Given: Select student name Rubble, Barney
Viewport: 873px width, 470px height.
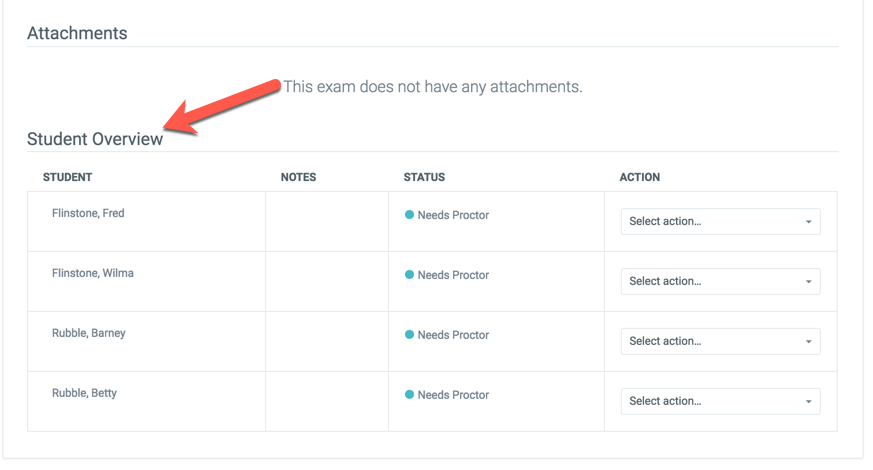Looking at the screenshot, I should (x=89, y=333).
